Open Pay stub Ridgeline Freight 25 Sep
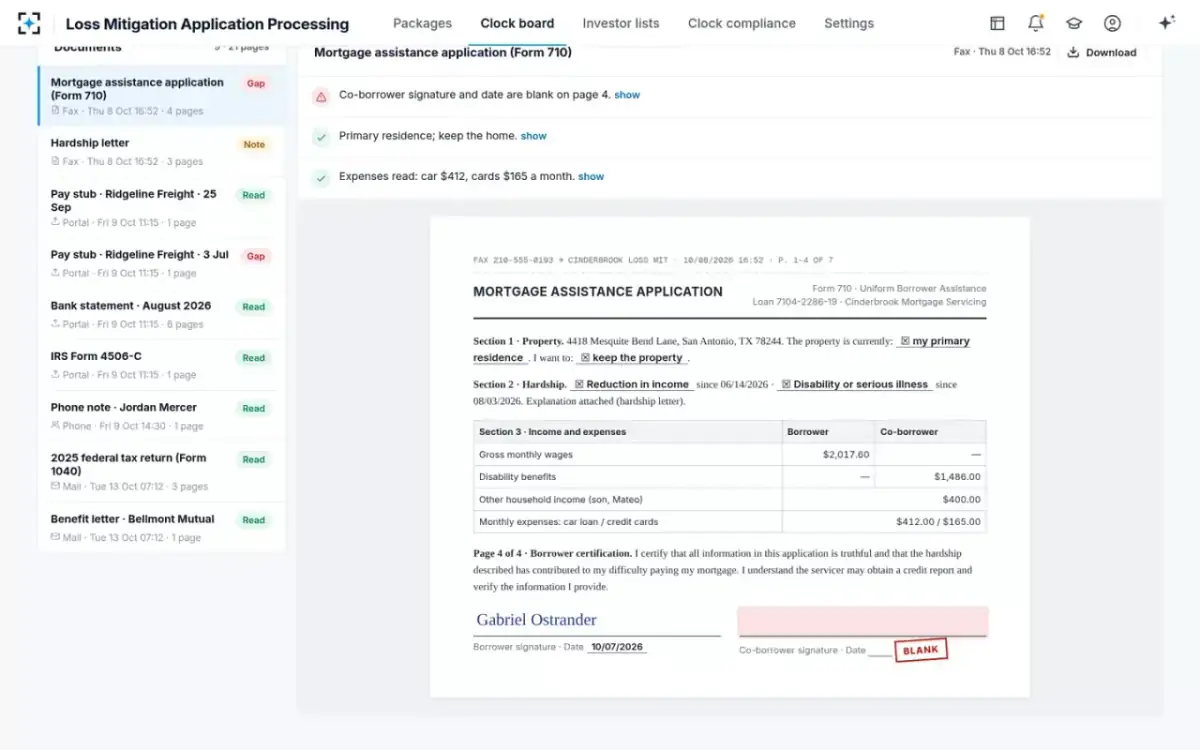The image size is (1200, 750). tap(162, 208)
